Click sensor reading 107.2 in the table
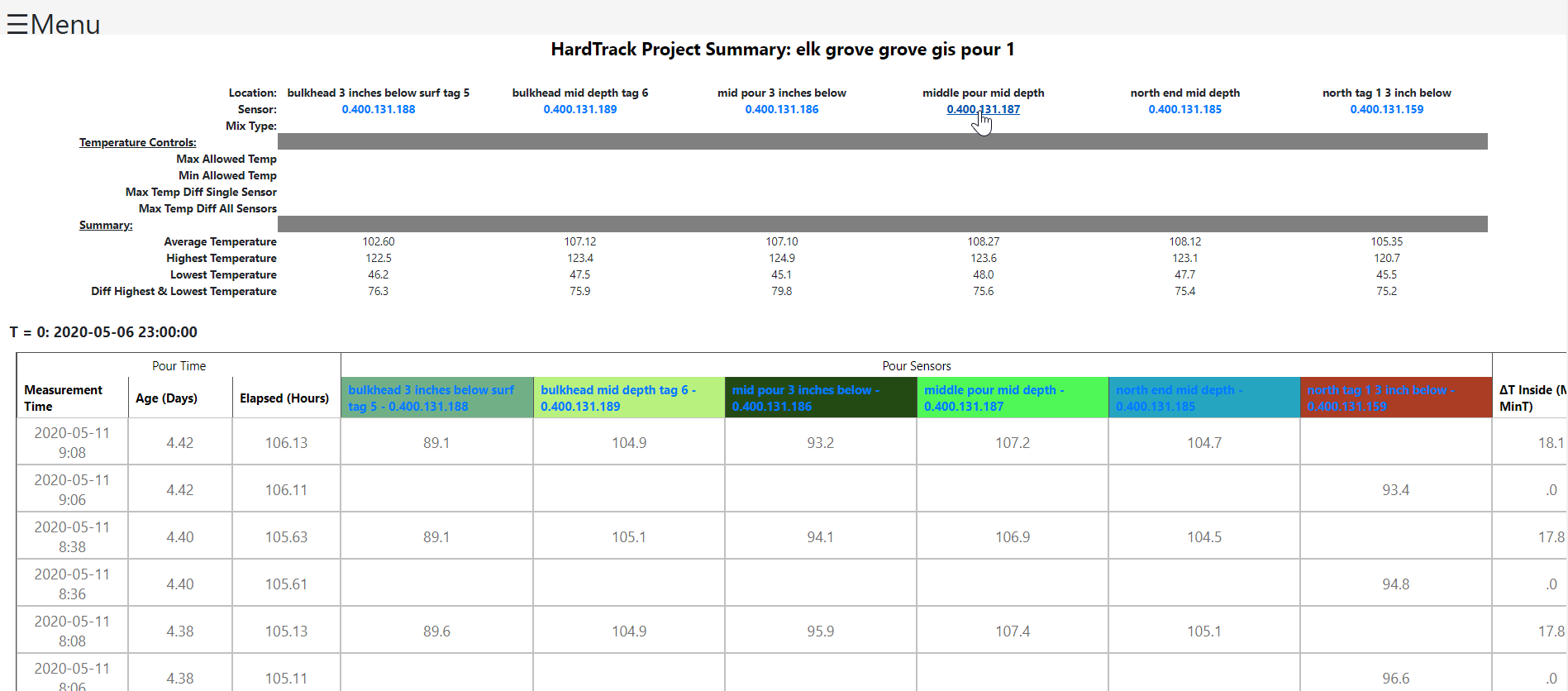Screen dimensions: 1568x691 pyautogui.click(x=1013, y=443)
